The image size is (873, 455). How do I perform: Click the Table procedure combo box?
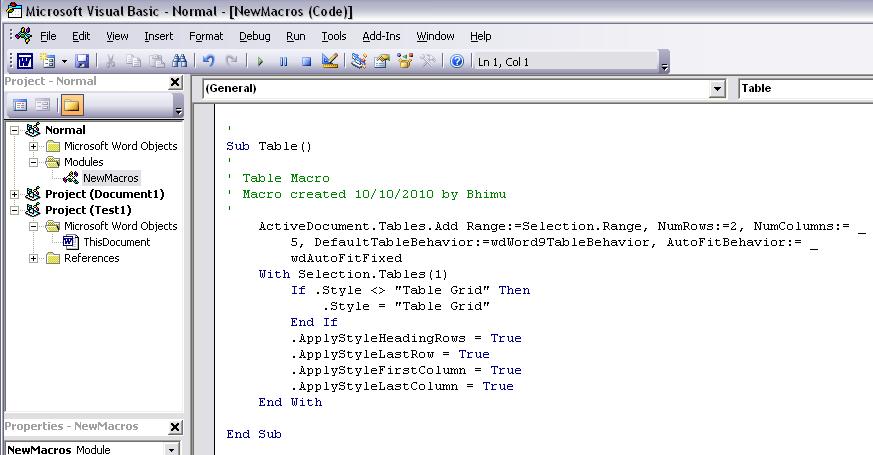[x=805, y=89]
